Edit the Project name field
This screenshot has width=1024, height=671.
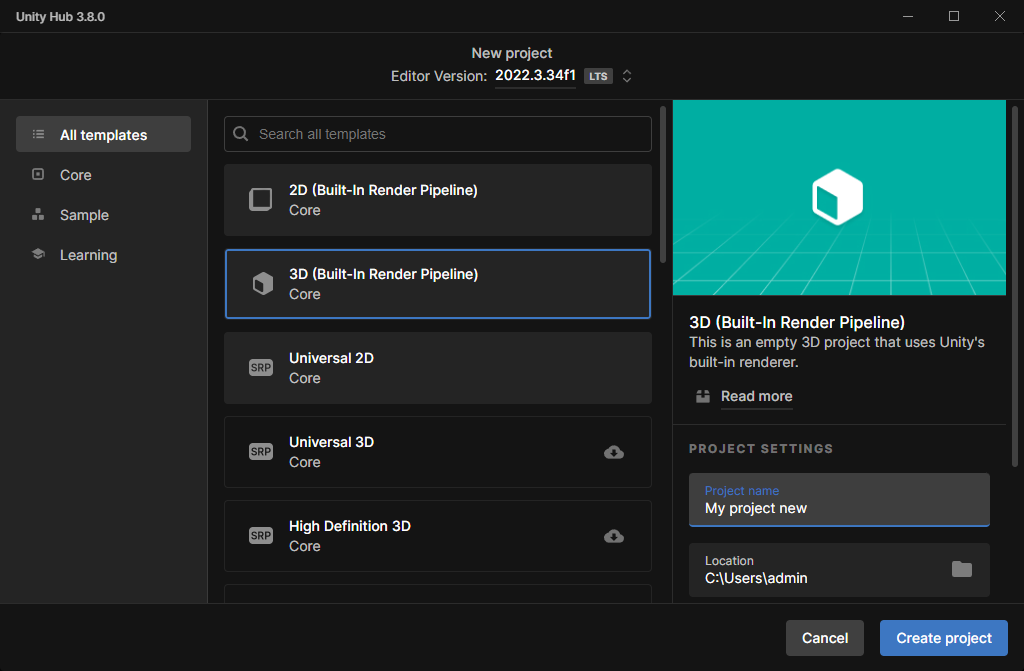[839, 500]
